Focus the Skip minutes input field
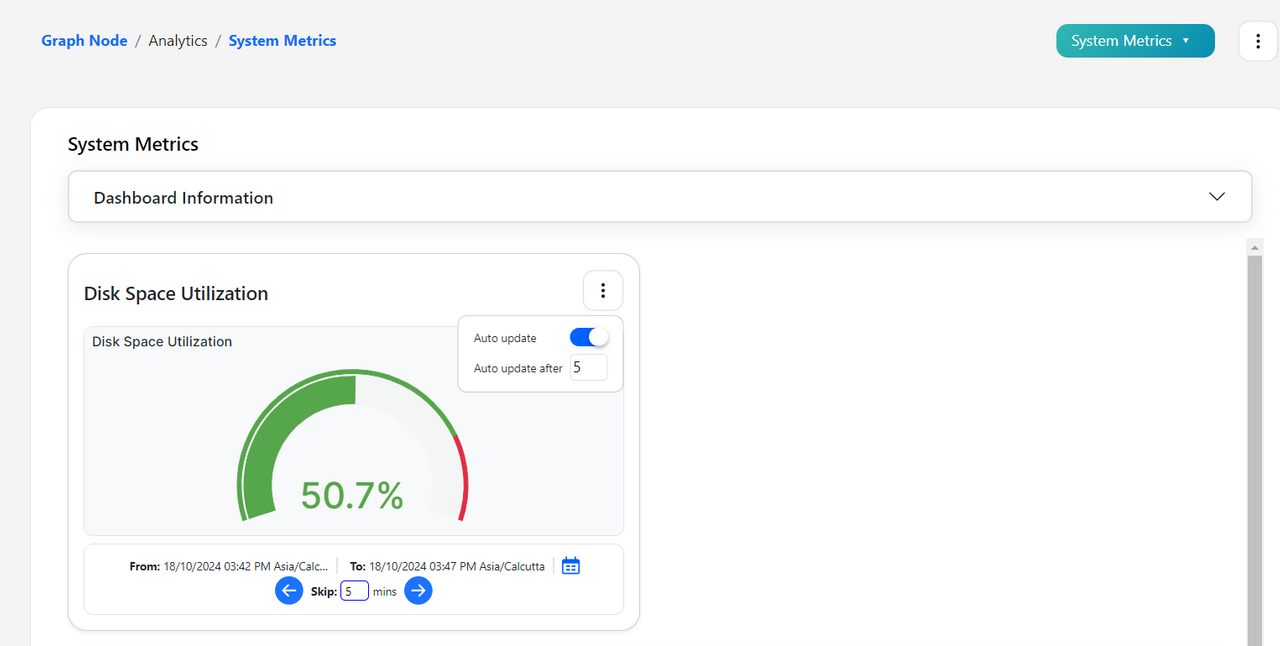 354,591
